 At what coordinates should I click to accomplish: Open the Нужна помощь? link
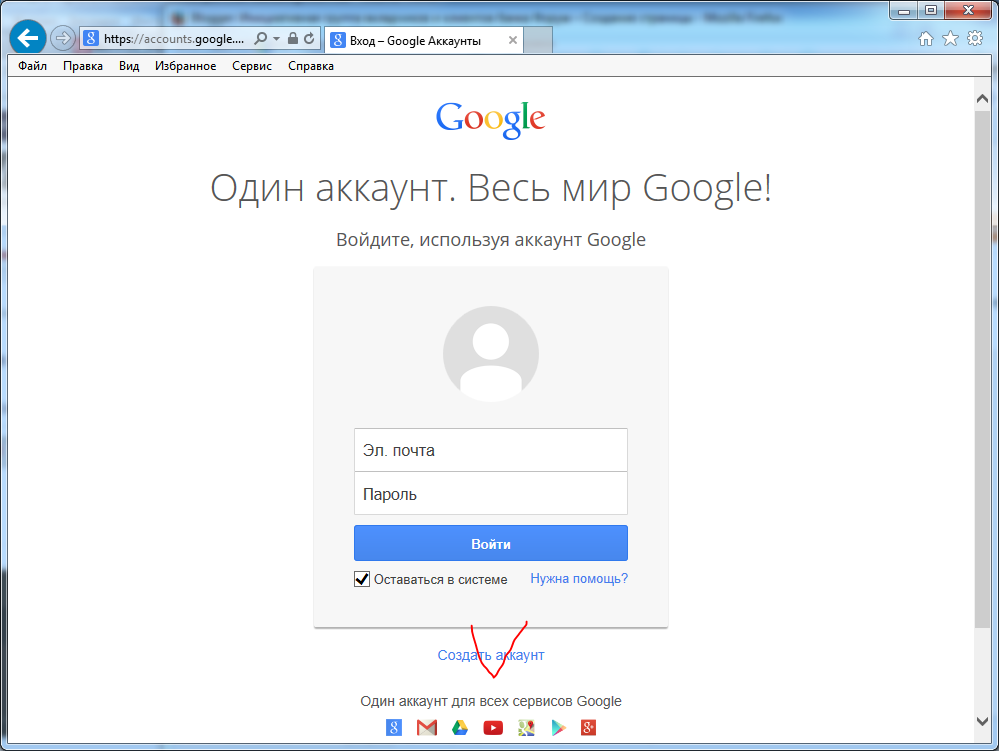click(577, 578)
